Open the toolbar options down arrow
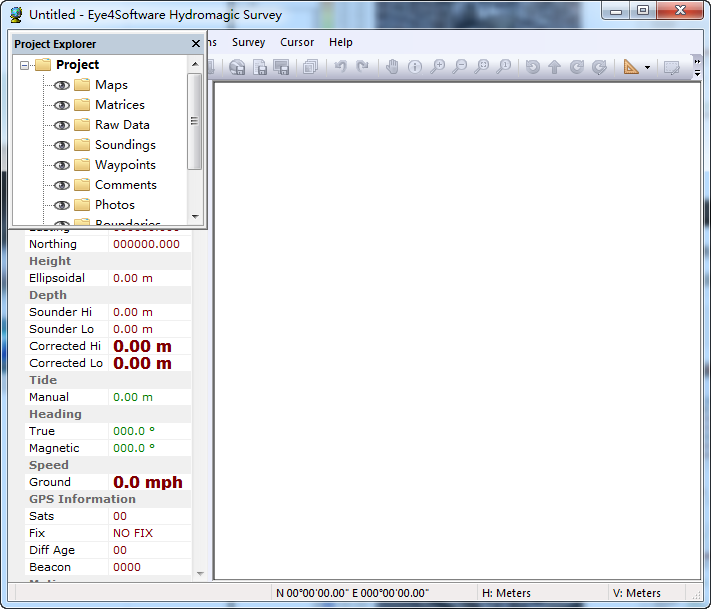This screenshot has height=609, width=711. [x=697, y=73]
